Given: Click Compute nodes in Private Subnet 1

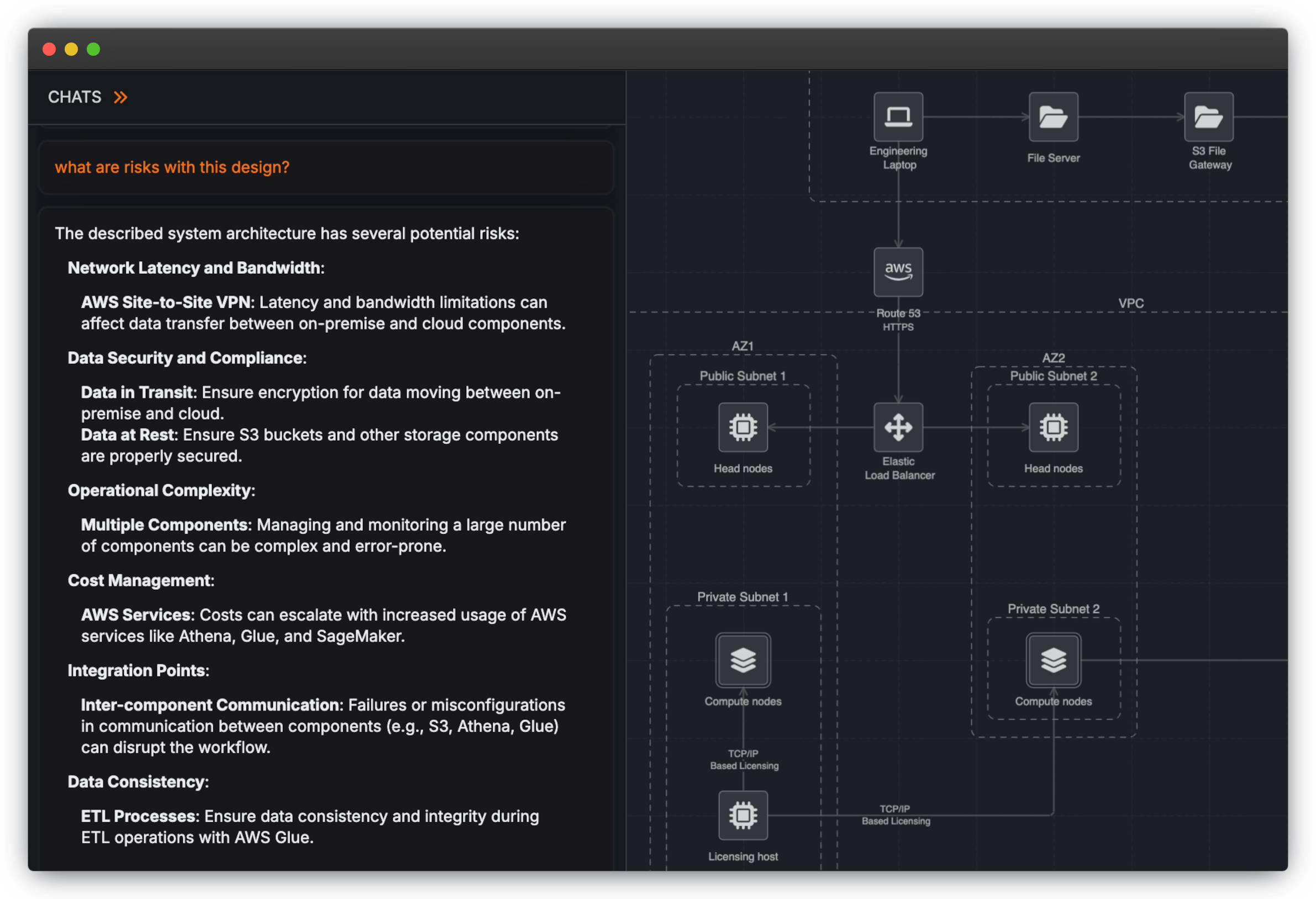Looking at the screenshot, I should pyautogui.click(x=743, y=660).
